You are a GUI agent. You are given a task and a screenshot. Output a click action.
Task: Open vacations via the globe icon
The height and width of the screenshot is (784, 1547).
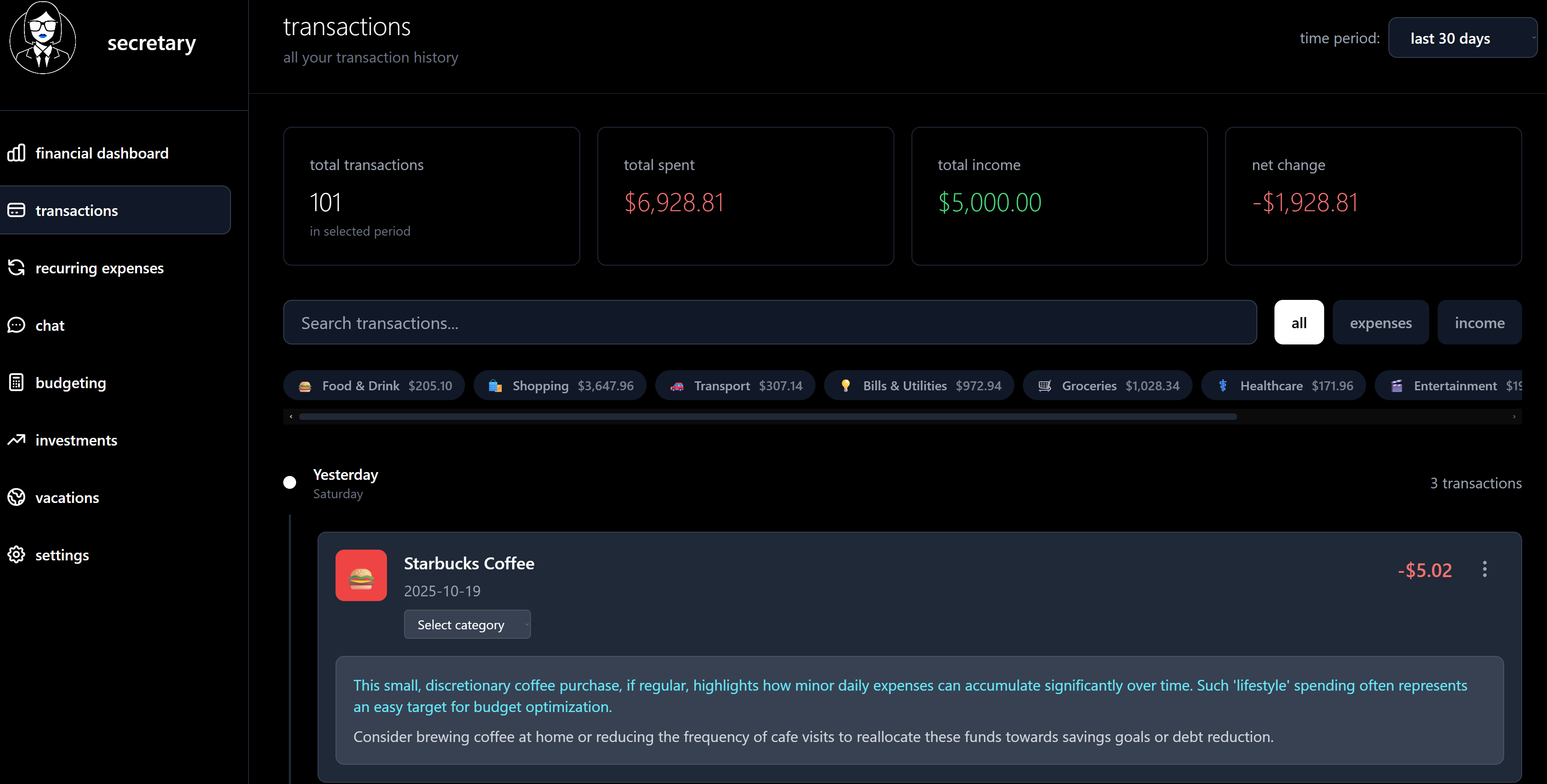(x=16, y=497)
